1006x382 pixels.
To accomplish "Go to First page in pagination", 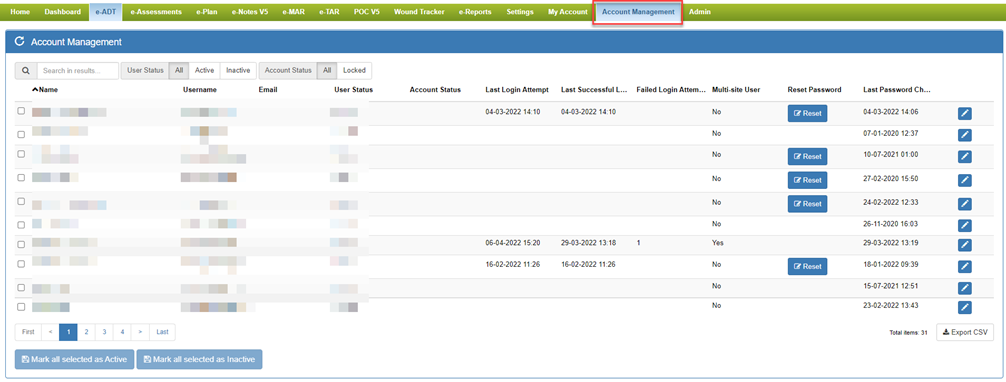I will [28, 332].
